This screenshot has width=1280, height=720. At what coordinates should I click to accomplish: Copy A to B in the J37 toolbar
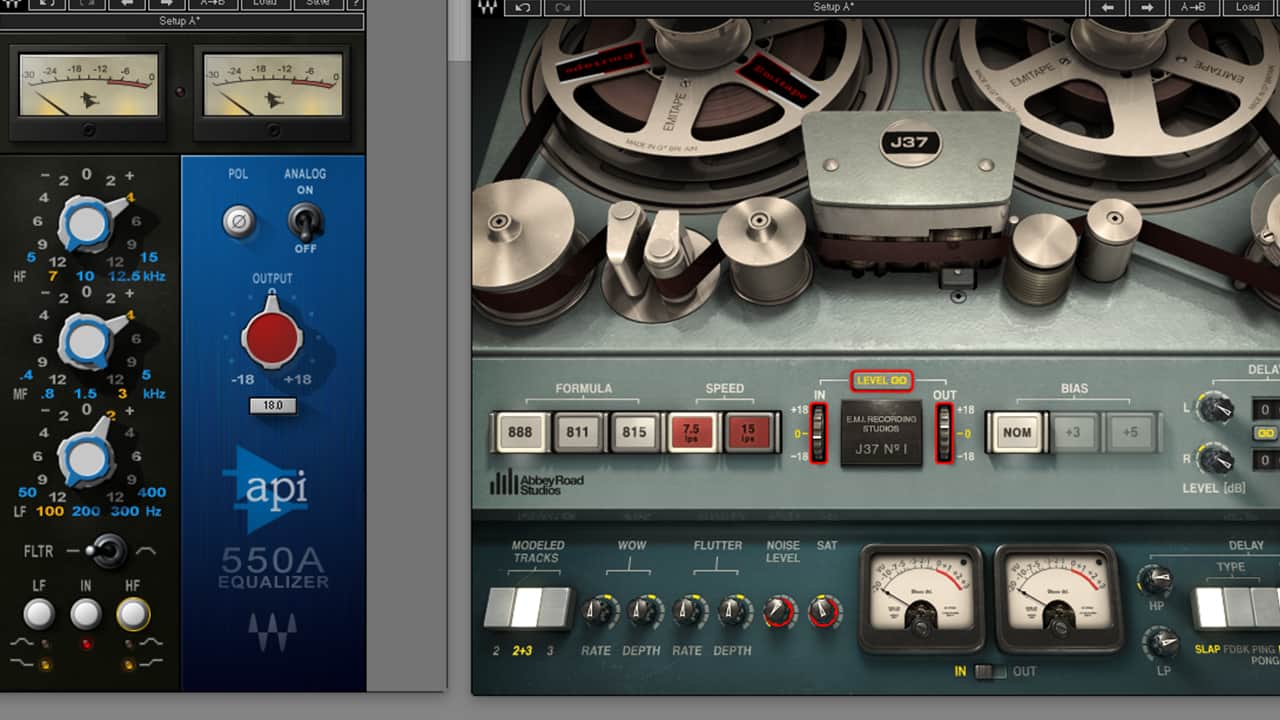pyautogui.click(x=1194, y=7)
